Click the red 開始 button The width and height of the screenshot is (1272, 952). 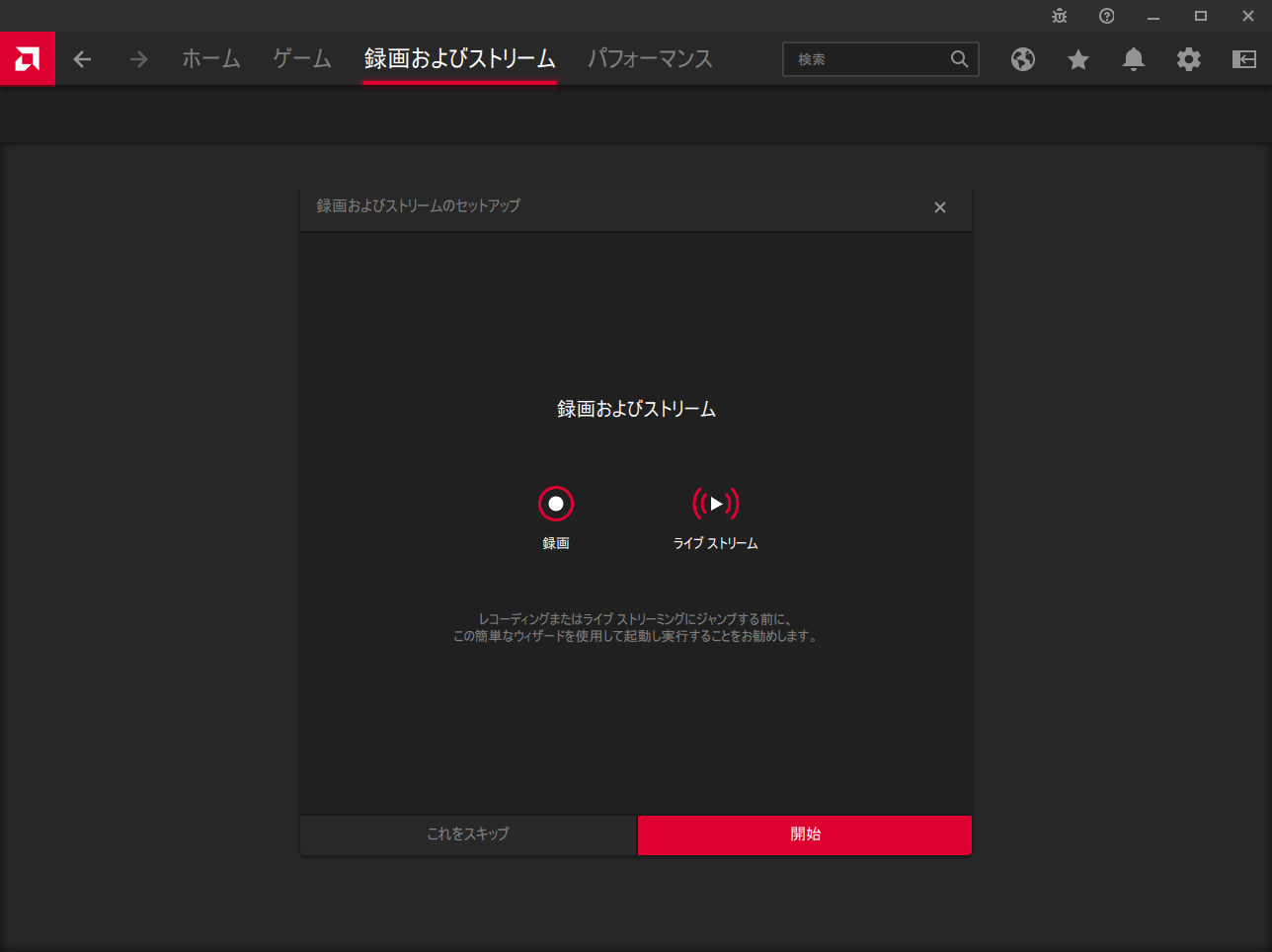point(805,834)
